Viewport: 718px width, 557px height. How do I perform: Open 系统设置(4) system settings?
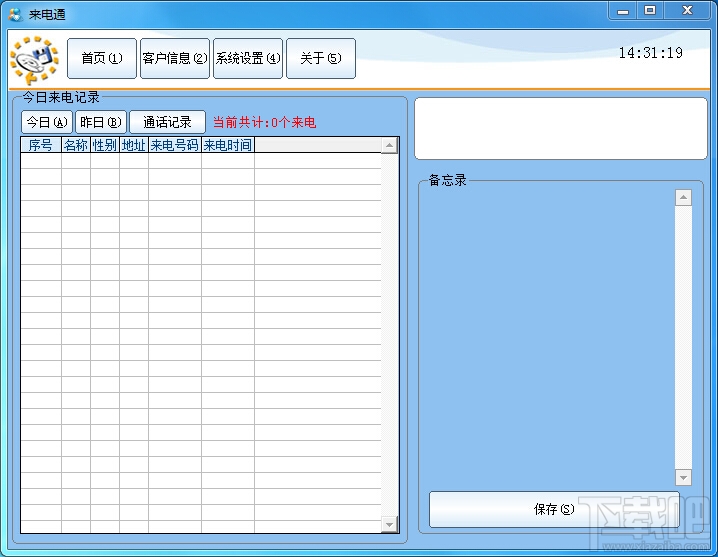(248, 58)
